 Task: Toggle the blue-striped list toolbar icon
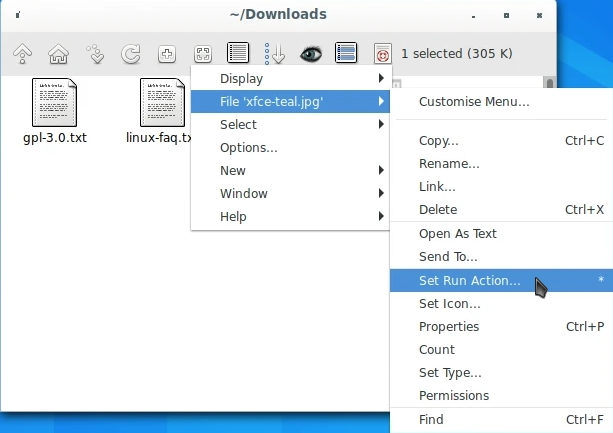pyautogui.click(x=346, y=54)
